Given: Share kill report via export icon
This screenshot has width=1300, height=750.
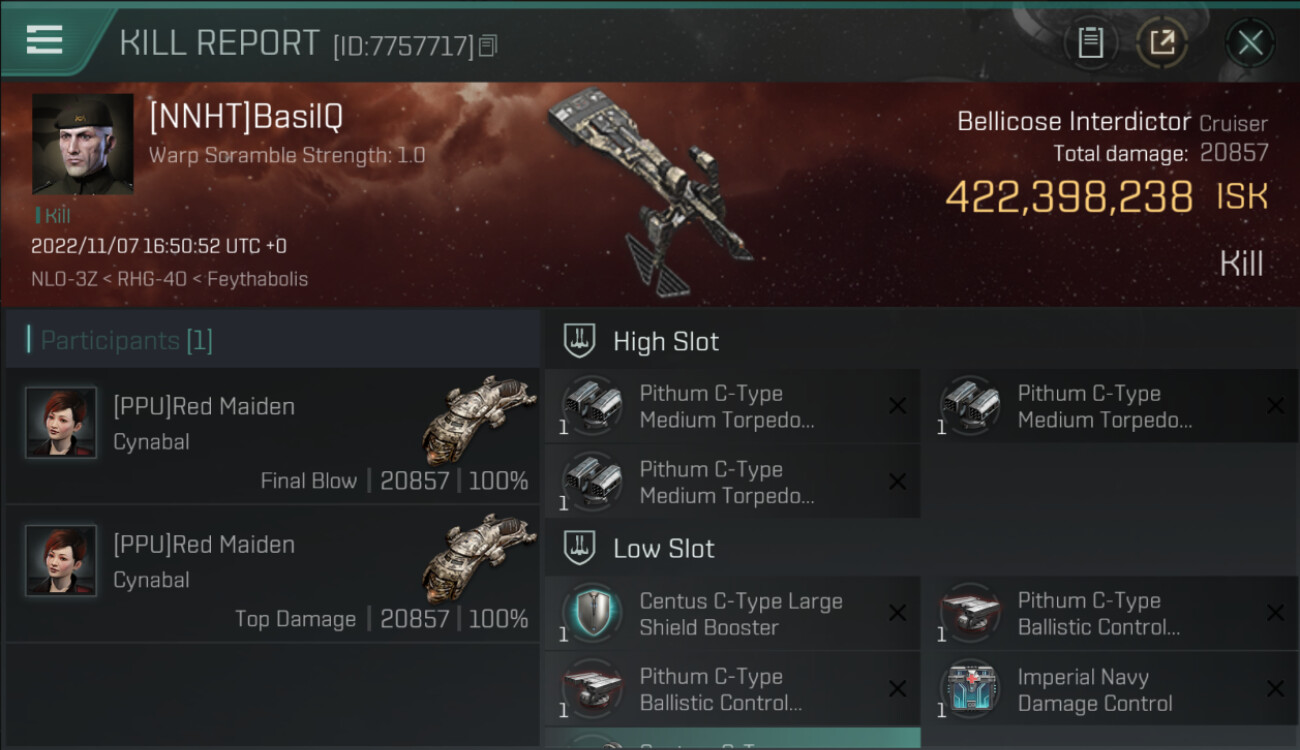Looking at the screenshot, I should tap(1162, 42).
